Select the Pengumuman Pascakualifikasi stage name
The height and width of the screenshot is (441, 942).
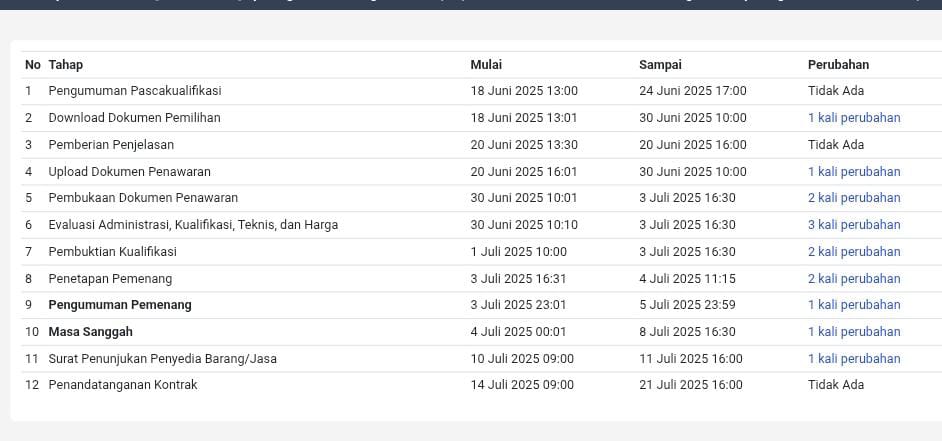click(135, 91)
